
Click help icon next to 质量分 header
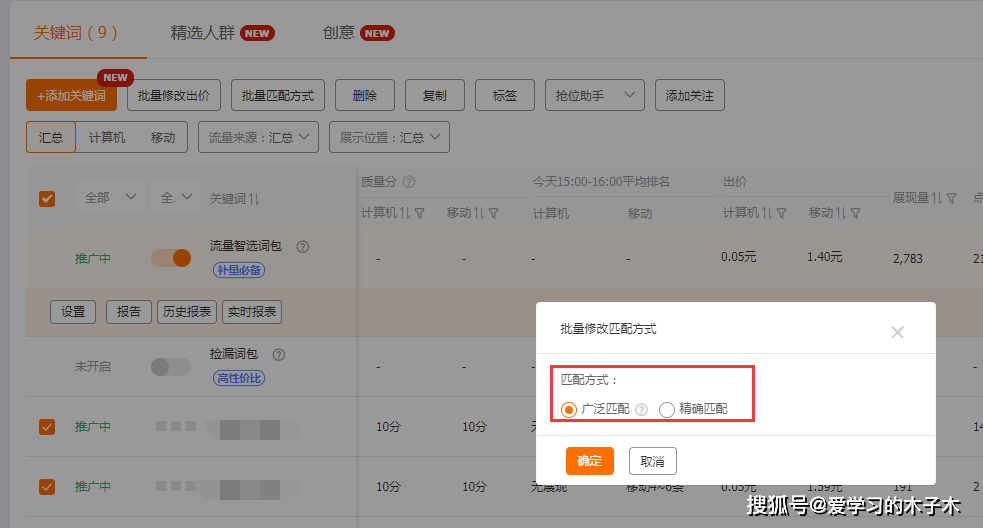409,182
